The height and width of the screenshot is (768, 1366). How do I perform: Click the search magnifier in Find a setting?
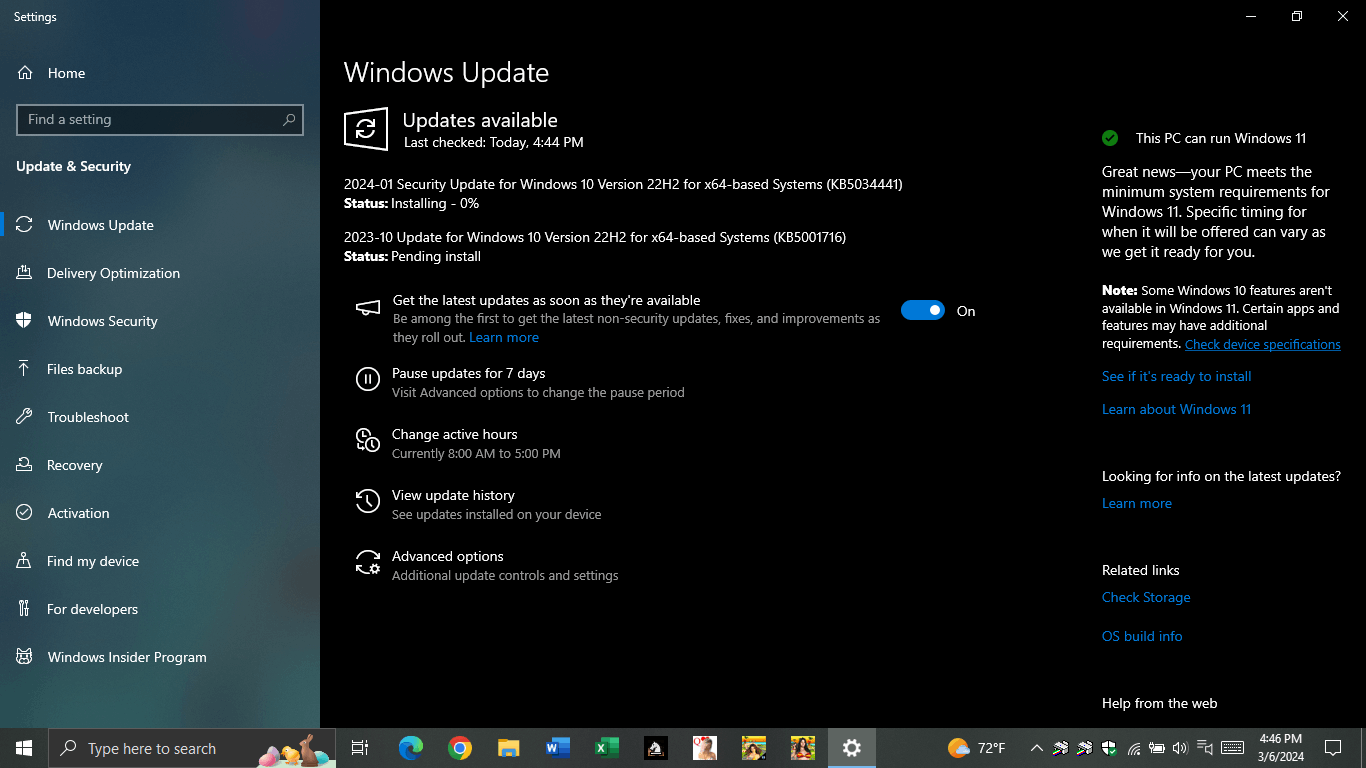tap(289, 119)
